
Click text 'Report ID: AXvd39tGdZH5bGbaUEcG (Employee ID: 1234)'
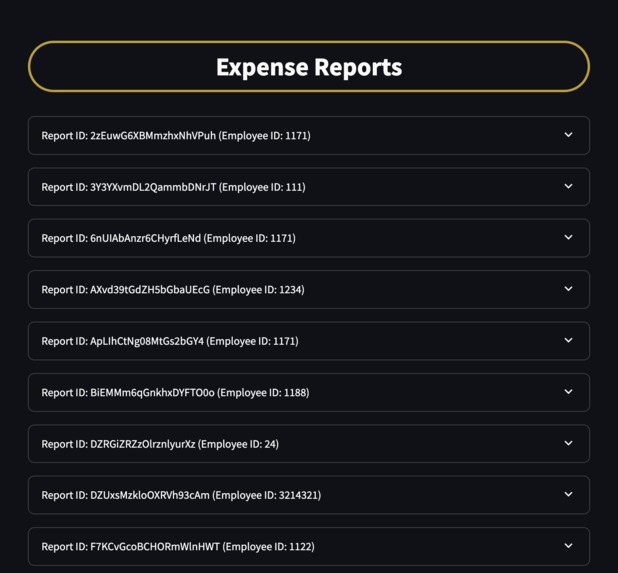(x=173, y=290)
